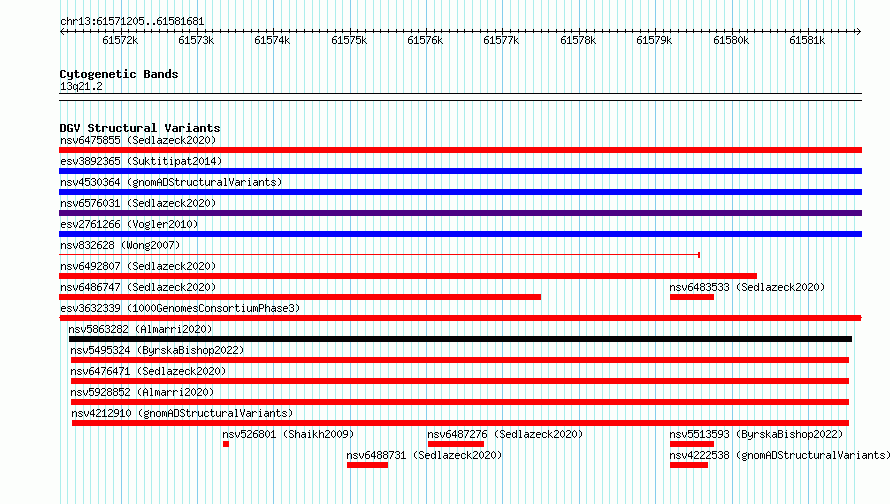Select the red nsv6486747 variant bar
Image resolution: width=890 pixels, height=504 pixels.
coord(300,297)
